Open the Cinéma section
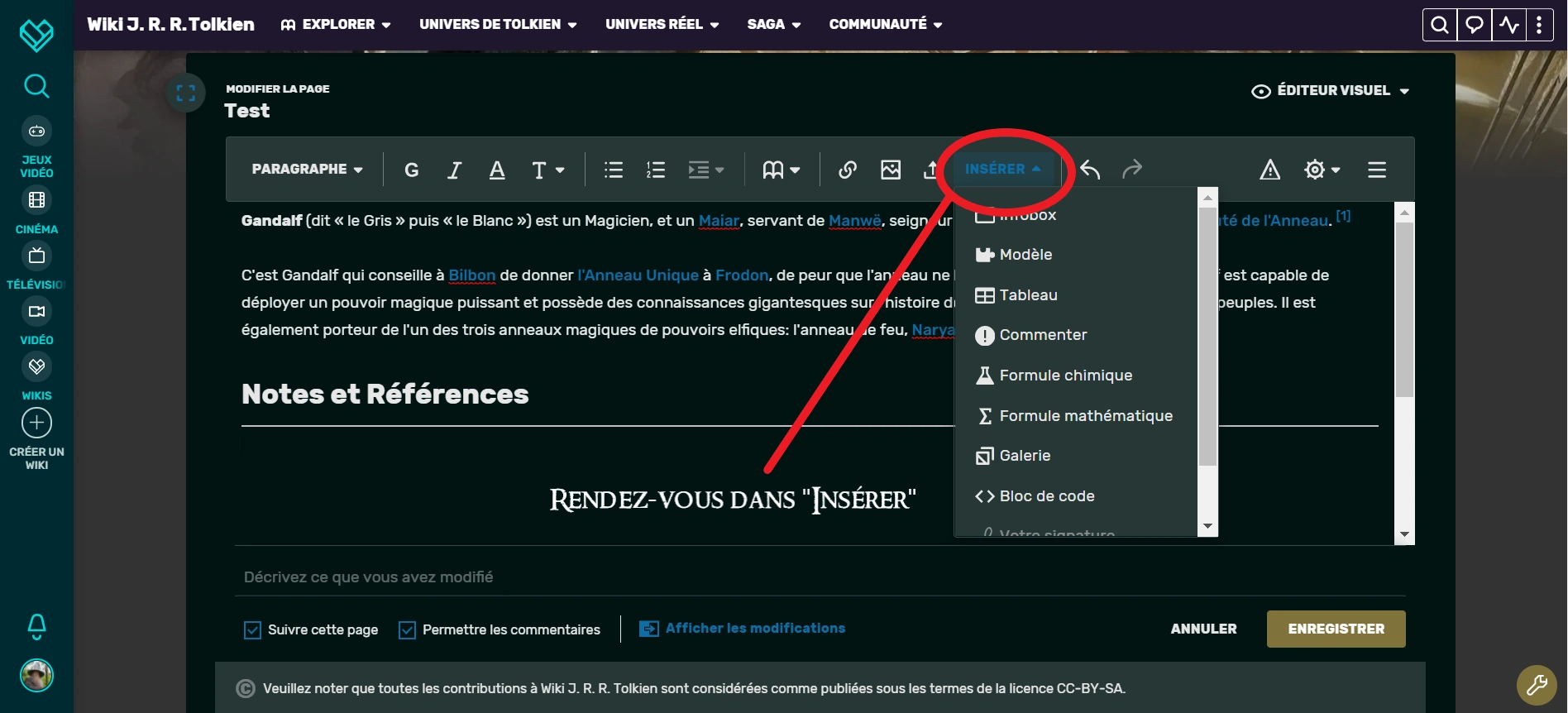Image resolution: width=1568 pixels, height=713 pixels. coord(36,211)
